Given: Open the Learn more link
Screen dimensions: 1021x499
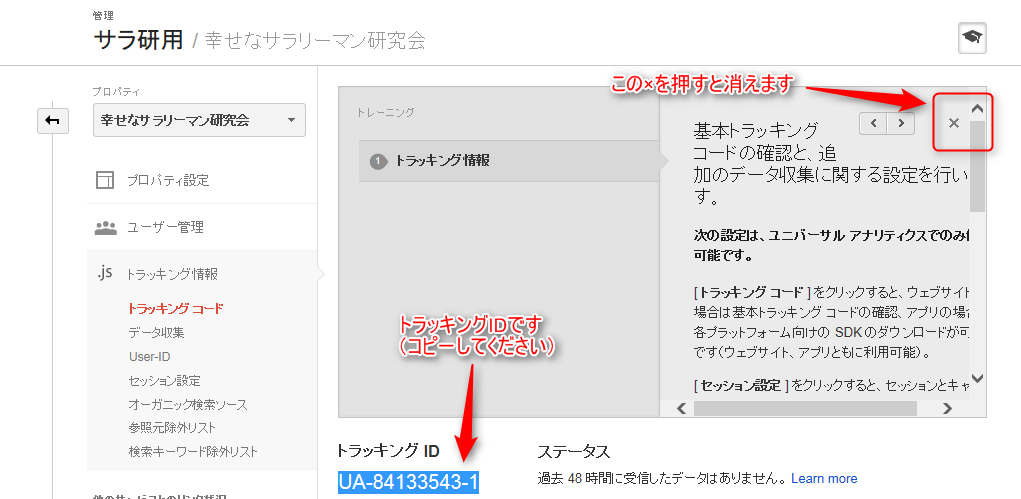Looking at the screenshot, I should 824,479.
